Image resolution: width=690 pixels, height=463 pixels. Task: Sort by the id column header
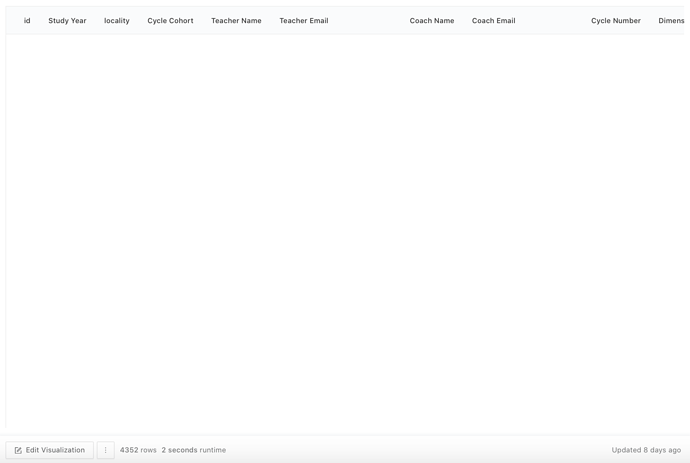pyautogui.click(x=27, y=21)
